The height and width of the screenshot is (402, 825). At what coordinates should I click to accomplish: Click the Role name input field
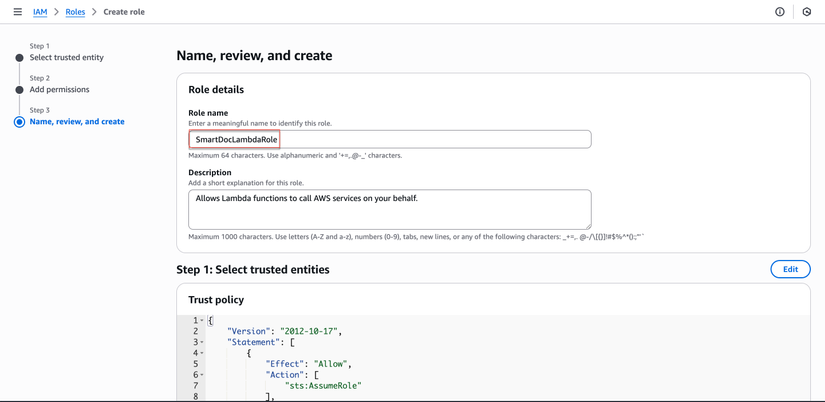[390, 139]
